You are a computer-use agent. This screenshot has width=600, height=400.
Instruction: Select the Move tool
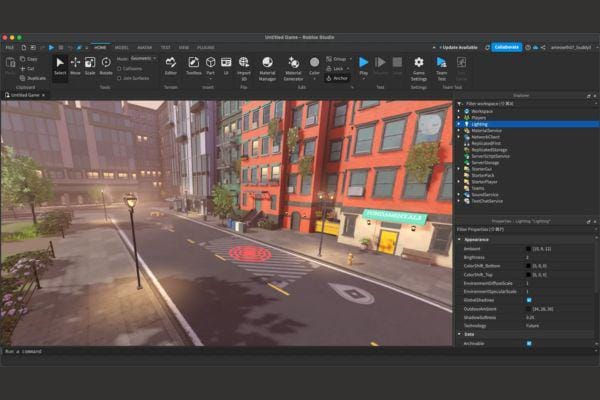tap(75, 66)
